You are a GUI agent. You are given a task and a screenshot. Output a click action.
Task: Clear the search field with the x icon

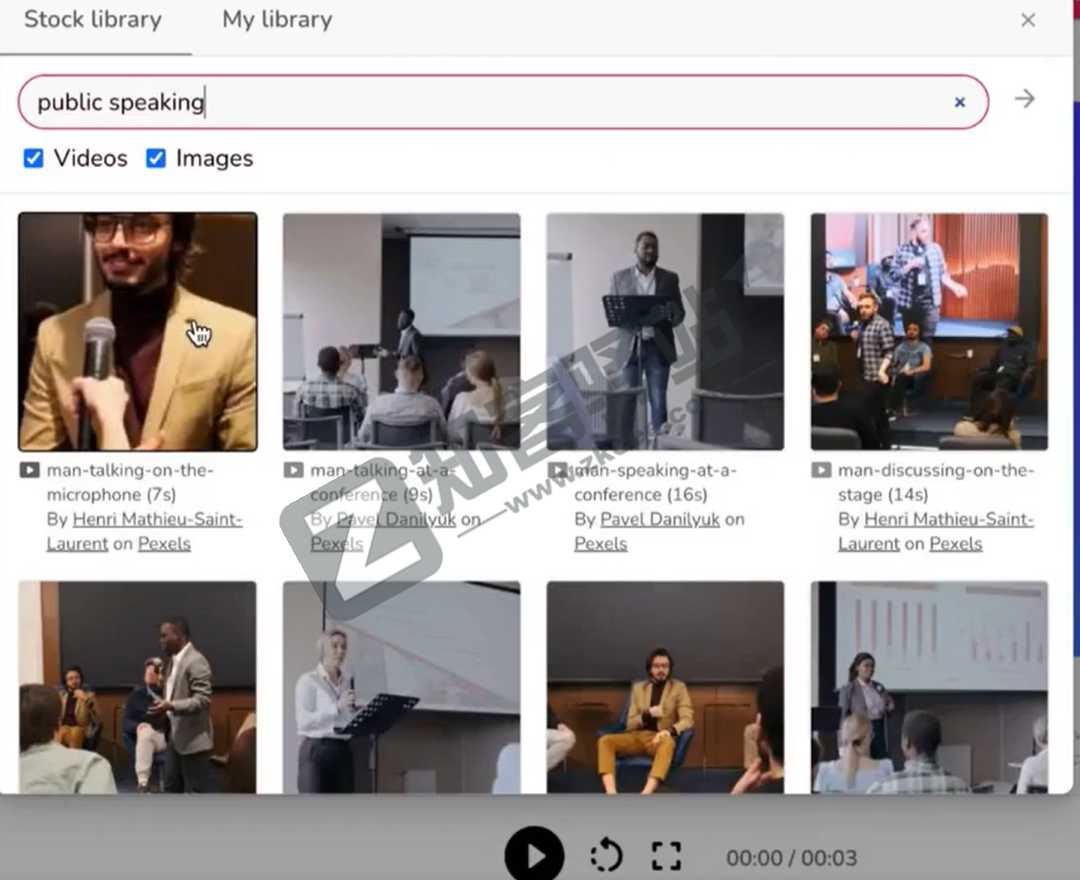tap(959, 102)
